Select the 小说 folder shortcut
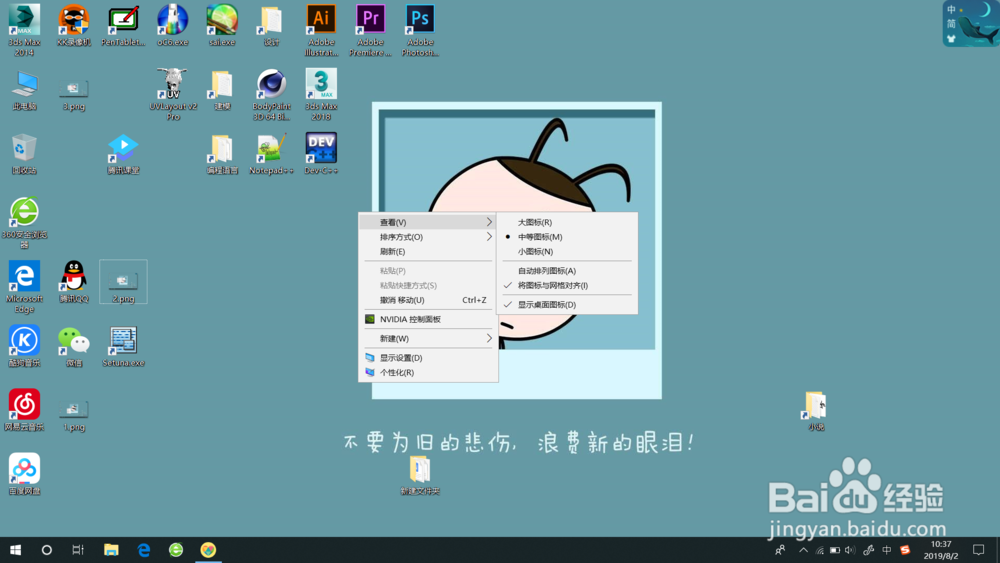1000x563 pixels. click(816, 411)
